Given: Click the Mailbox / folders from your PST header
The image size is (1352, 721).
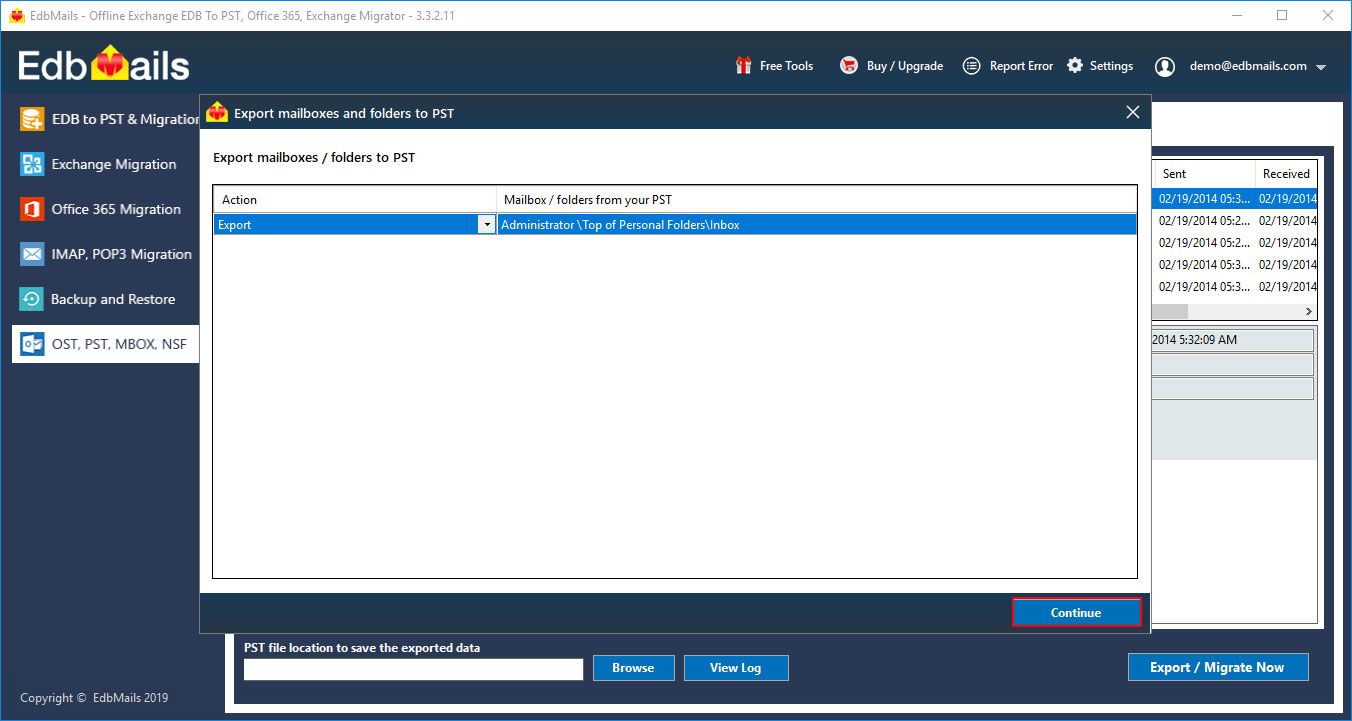Looking at the screenshot, I should pyautogui.click(x=817, y=200).
